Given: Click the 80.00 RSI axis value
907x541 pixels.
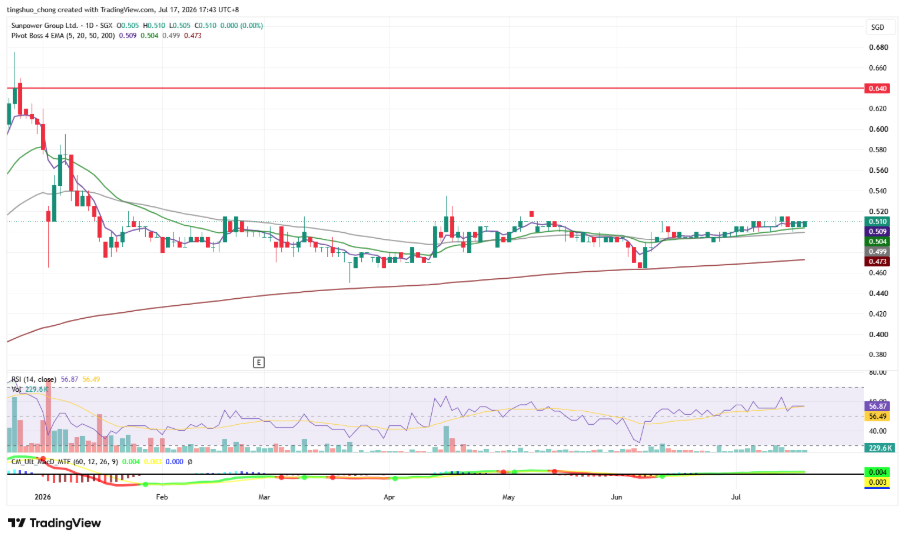Looking at the screenshot, I should coord(878,373).
